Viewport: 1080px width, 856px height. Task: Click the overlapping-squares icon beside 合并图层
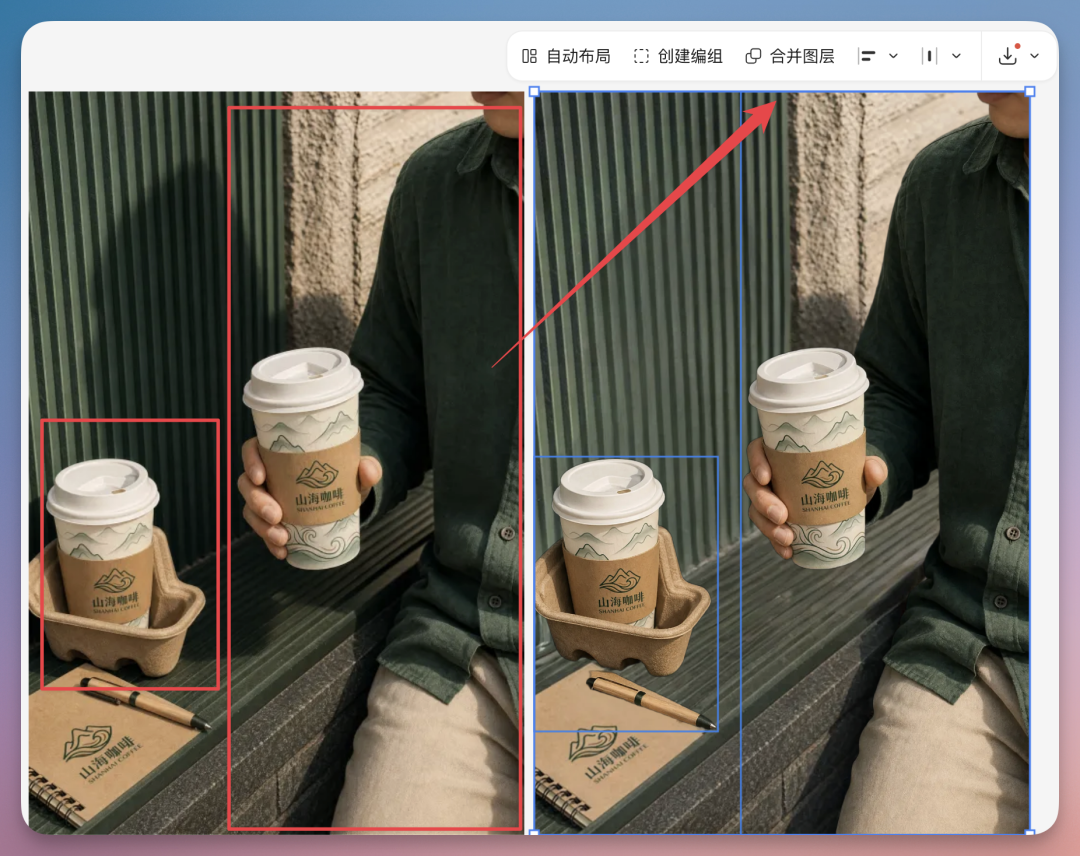pos(753,56)
